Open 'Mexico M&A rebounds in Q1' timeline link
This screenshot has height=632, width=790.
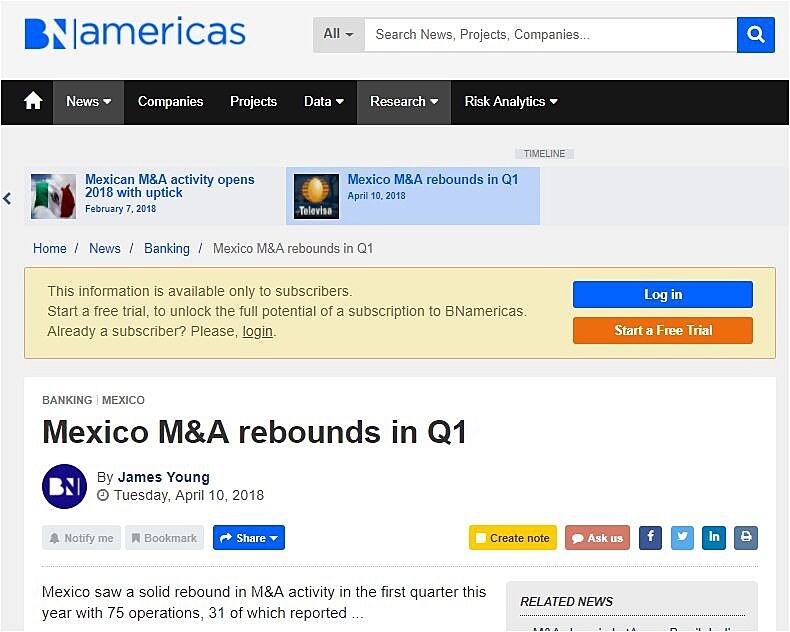pyautogui.click(x=433, y=179)
